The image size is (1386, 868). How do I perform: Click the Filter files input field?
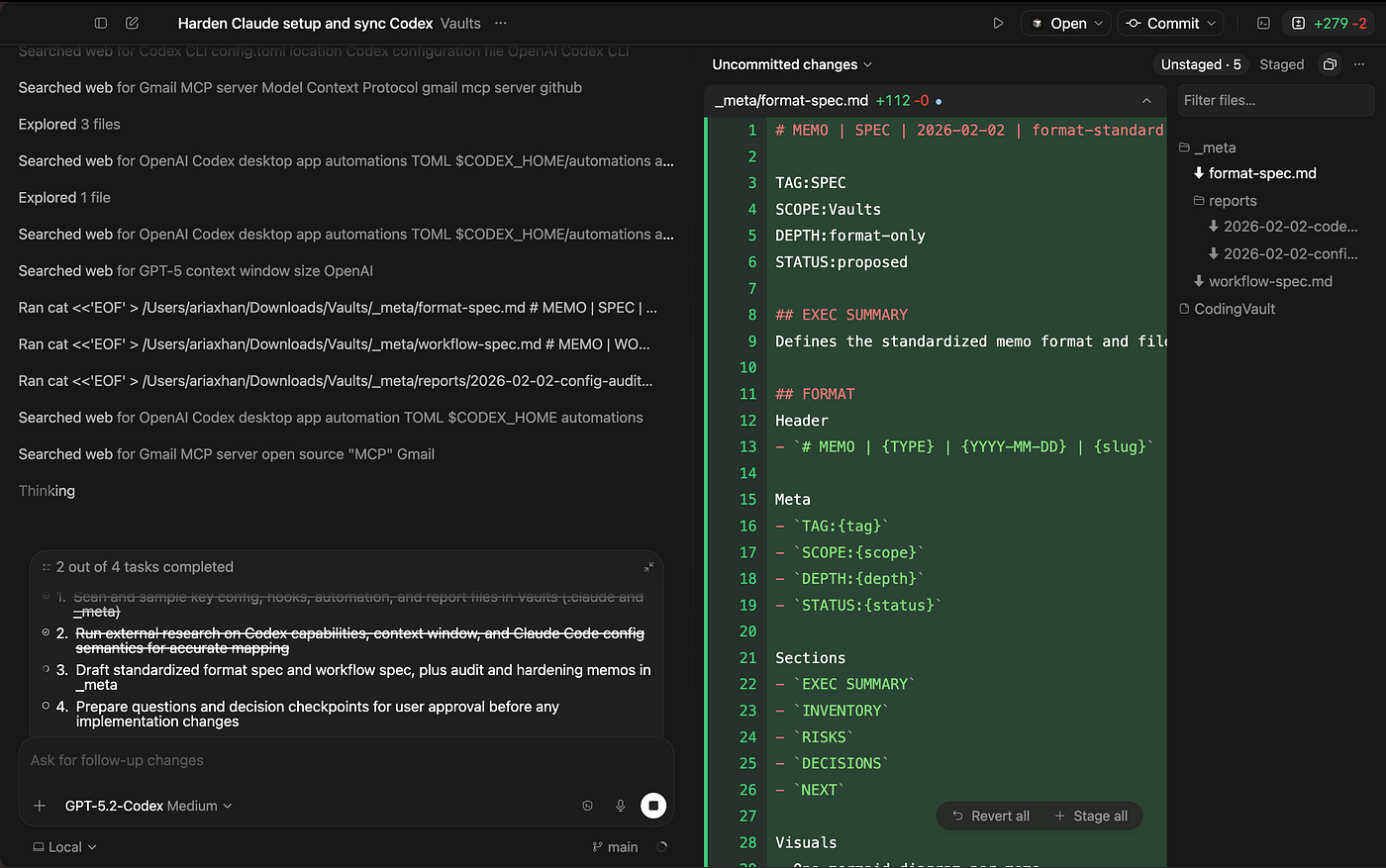point(1276,100)
